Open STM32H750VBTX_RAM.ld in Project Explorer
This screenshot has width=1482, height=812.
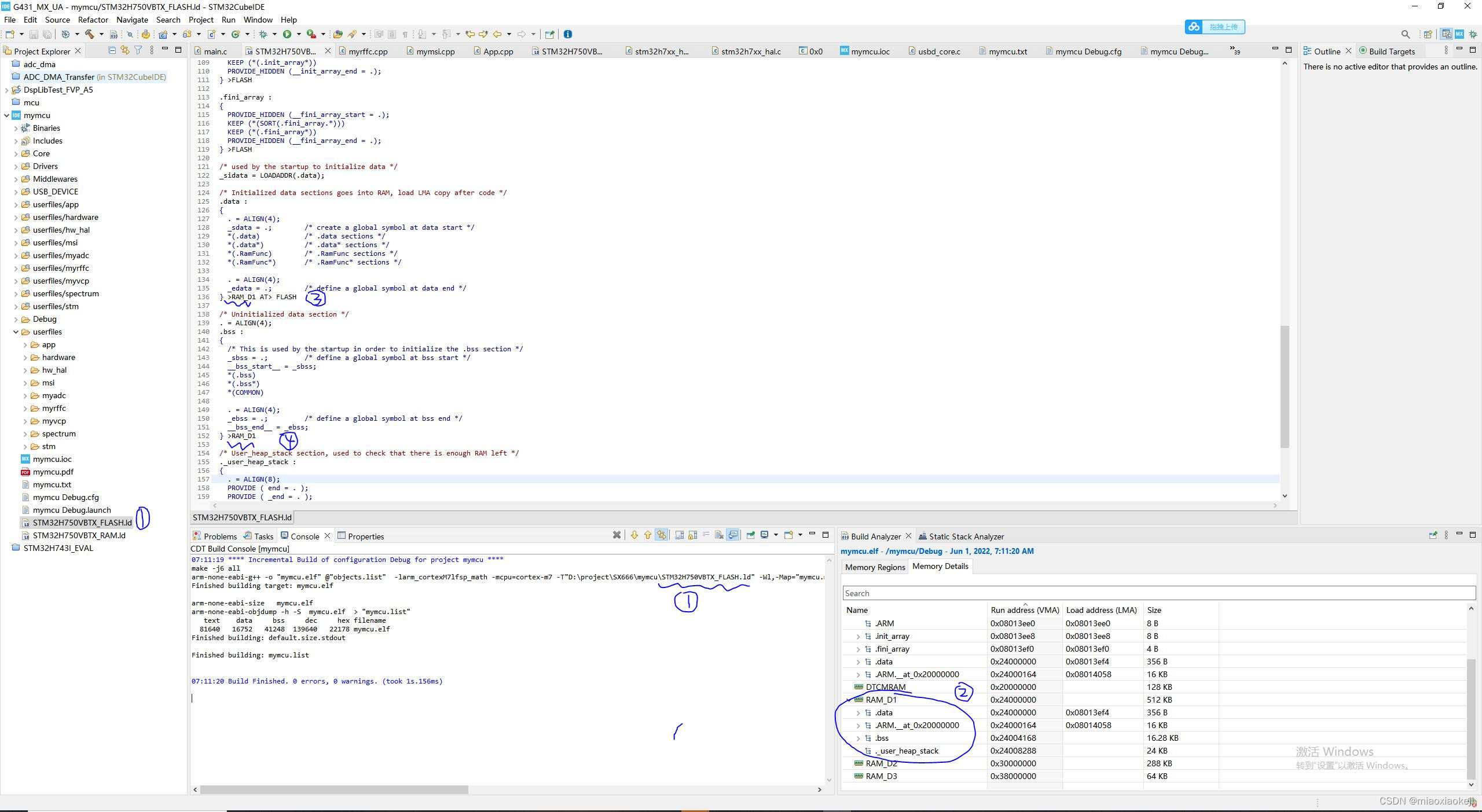click(79, 535)
